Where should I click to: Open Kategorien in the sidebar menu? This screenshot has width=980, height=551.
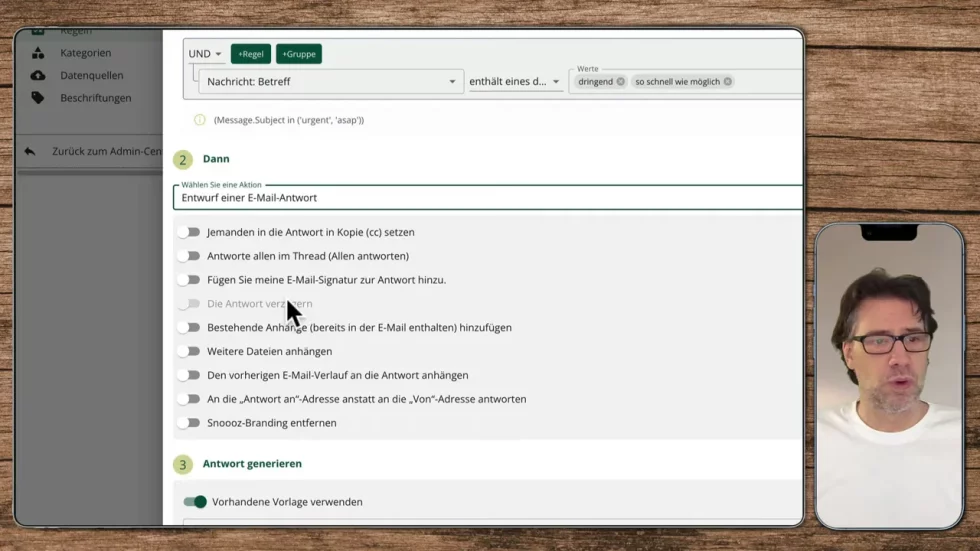tap(85, 53)
